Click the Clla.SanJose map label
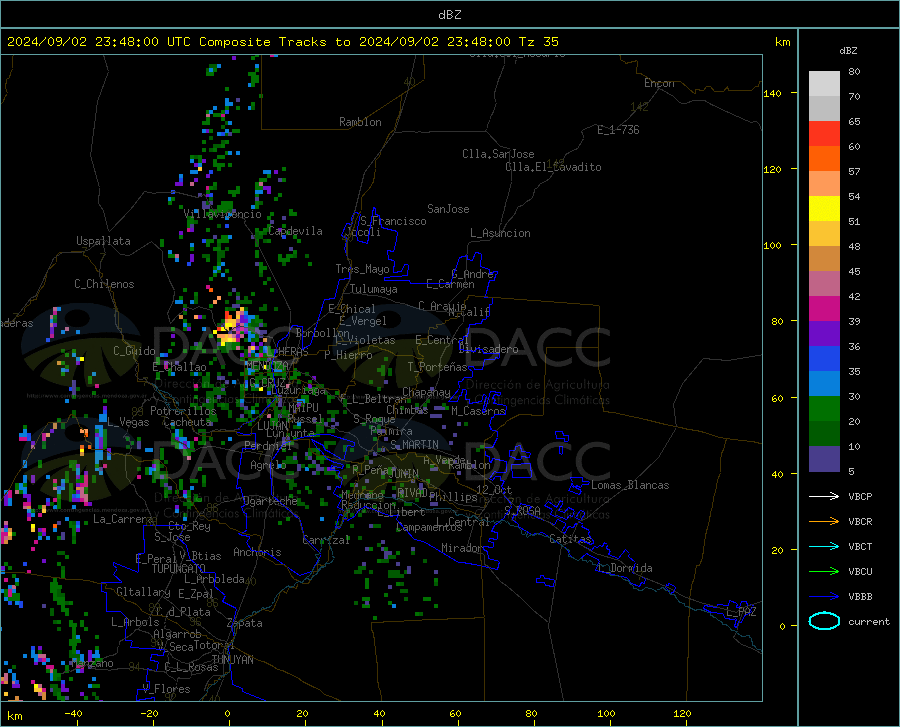This screenshot has width=900, height=727. pyautogui.click(x=498, y=154)
